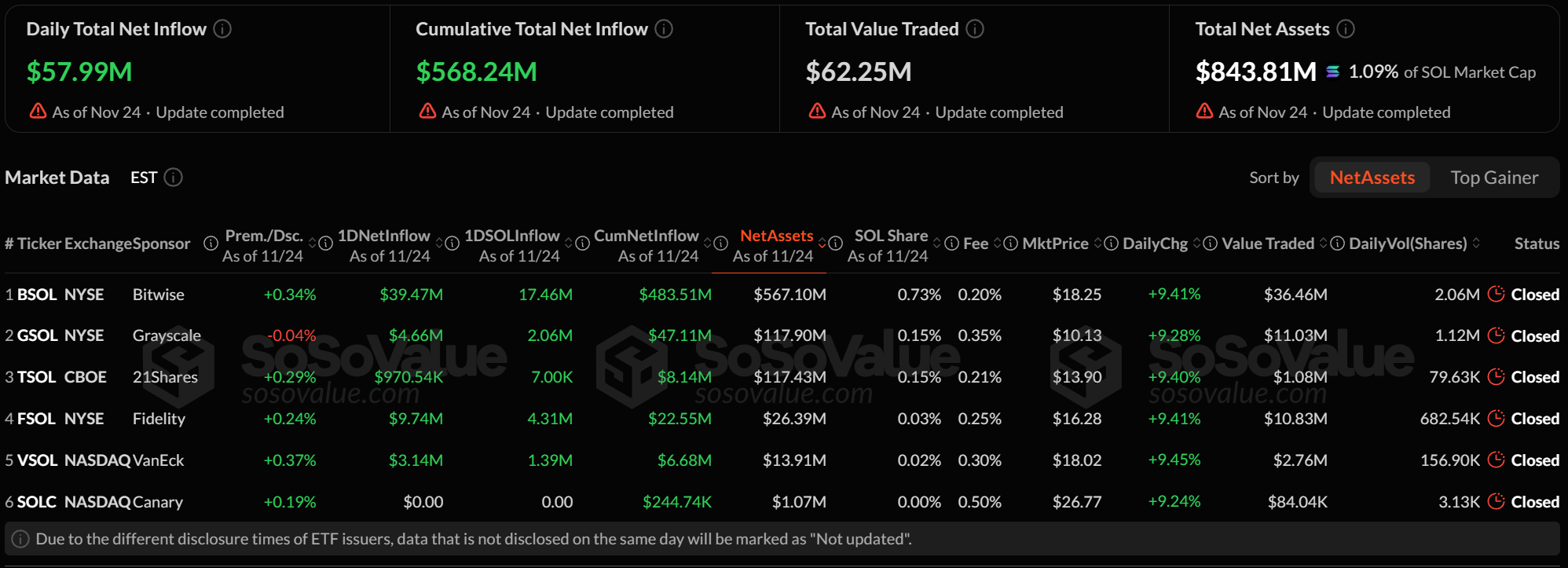The height and width of the screenshot is (568, 1568).
Task: Sort by SOL Share using its sort arrows
Action: pos(937,244)
